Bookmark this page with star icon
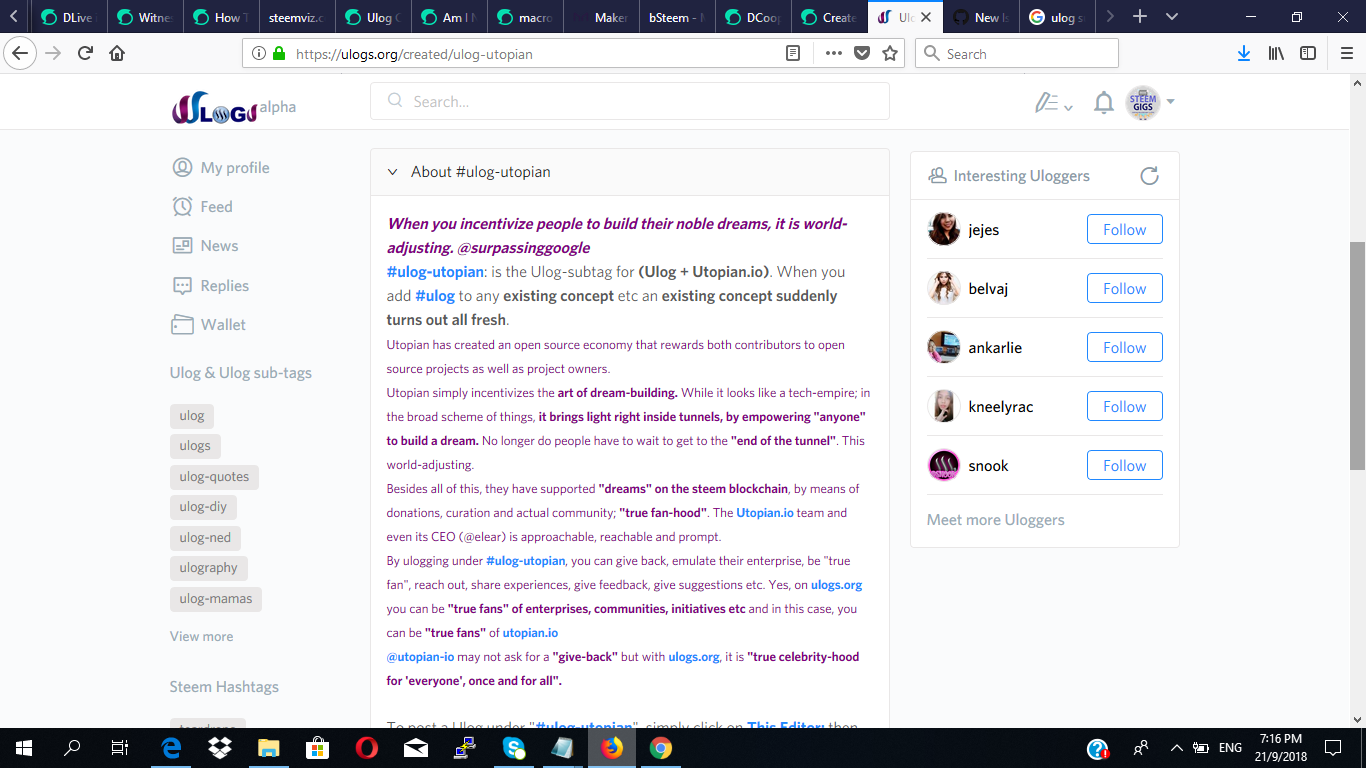The image size is (1366, 768). pos(890,54)
